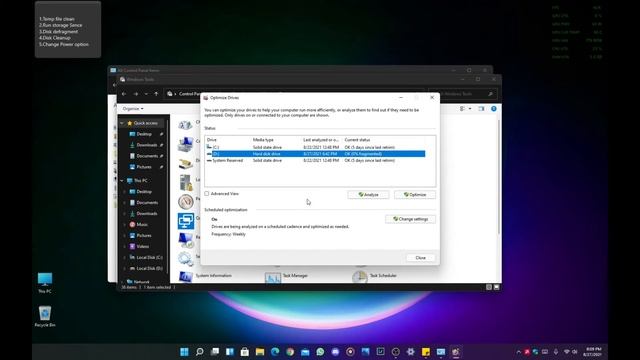Click the Current status column header
640x360 pixels.
[x=357, y=140]
